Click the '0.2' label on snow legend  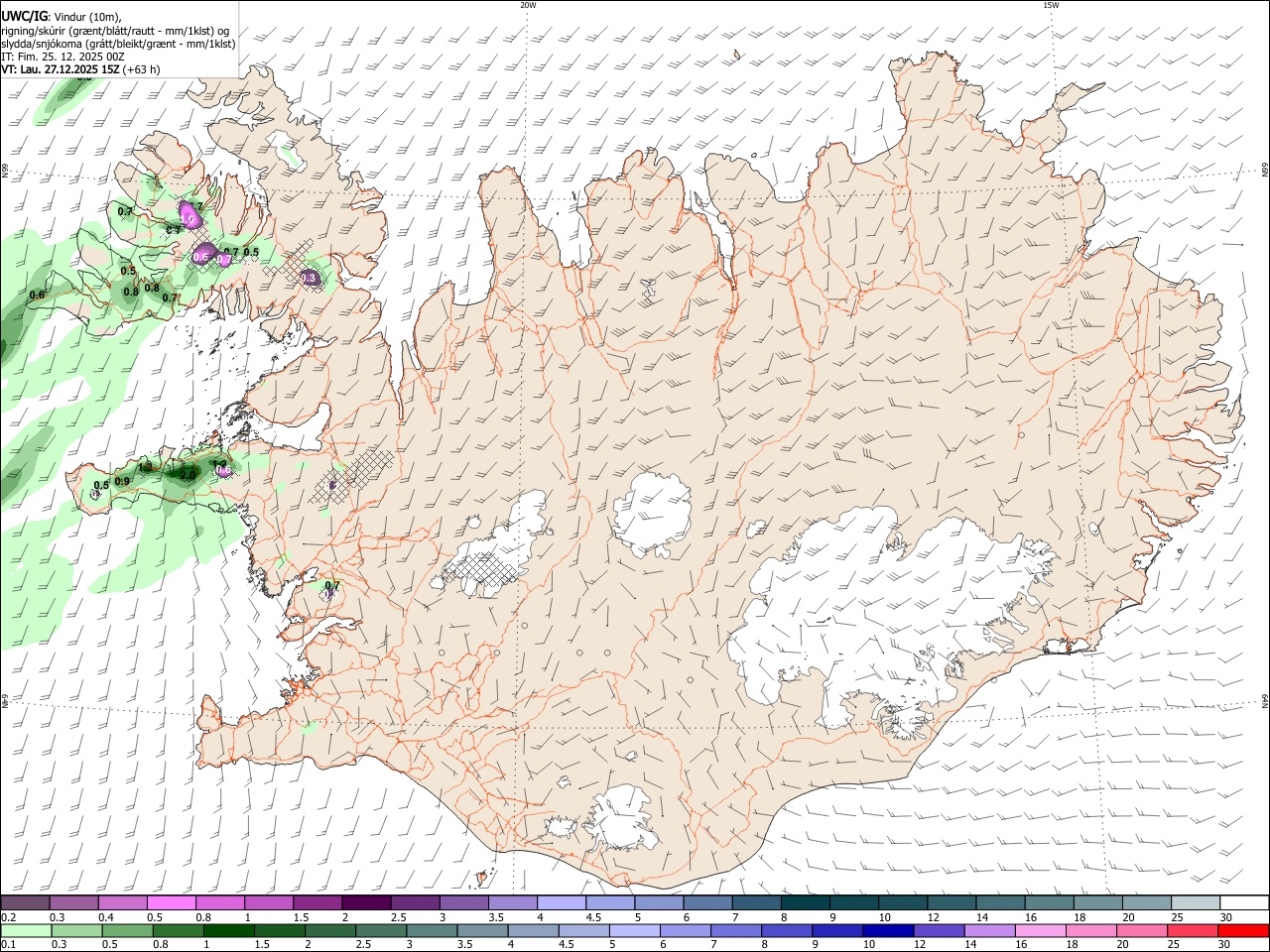8,917
